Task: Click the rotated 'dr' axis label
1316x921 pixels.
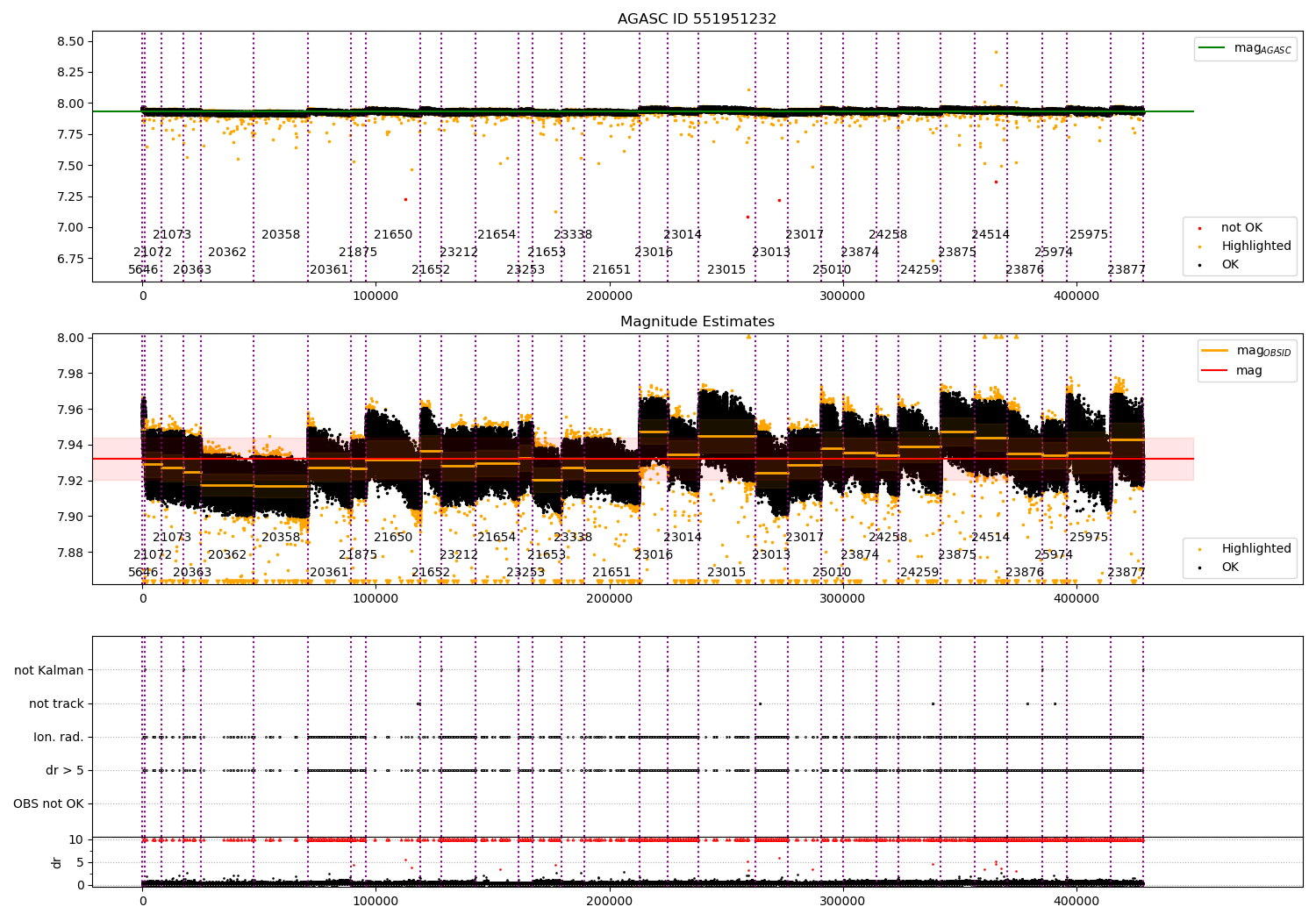Action: pyautogui.click(x=57, y=862)
